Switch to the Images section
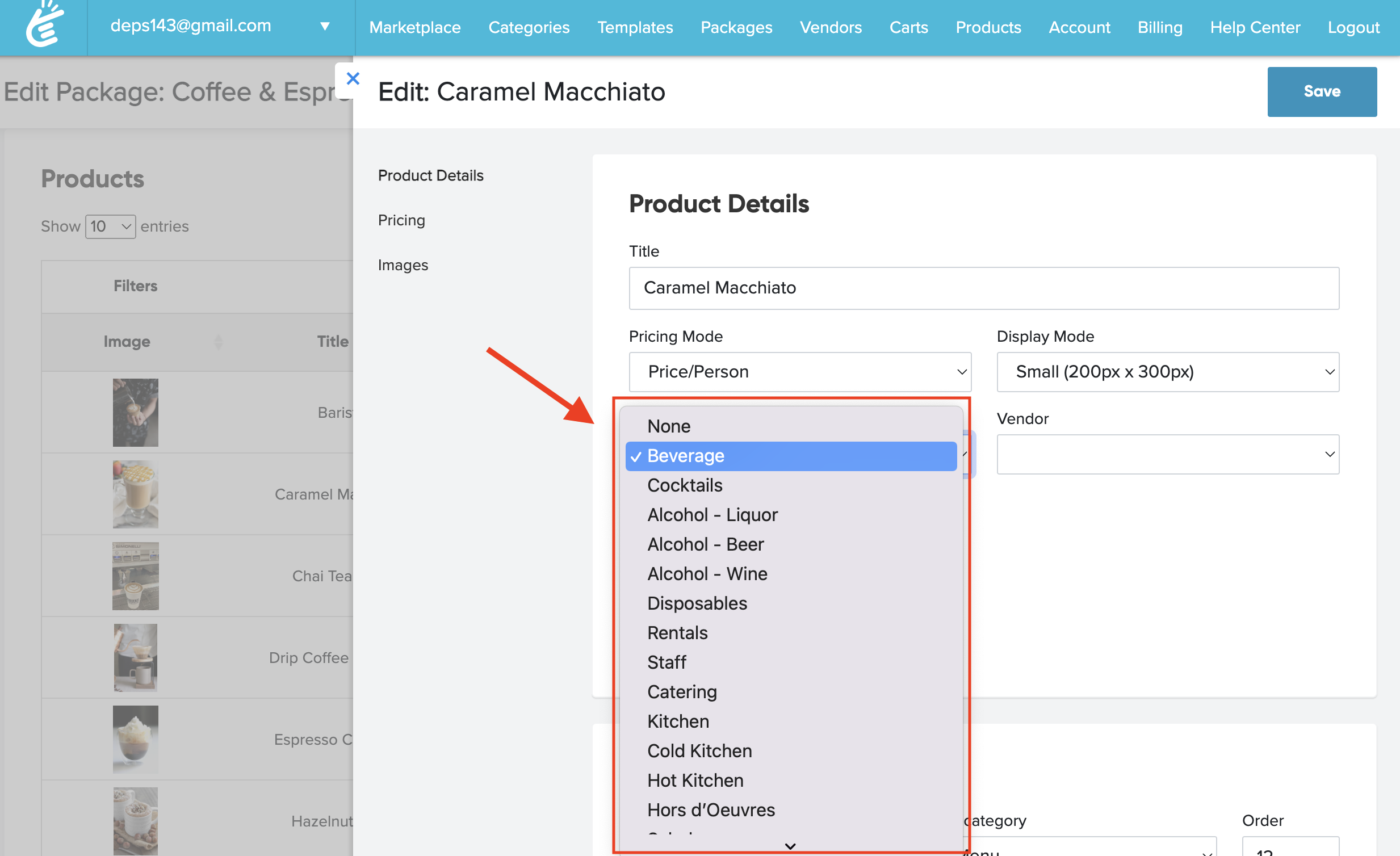This screenshot has width=1400, height=856. coord(403,265)
